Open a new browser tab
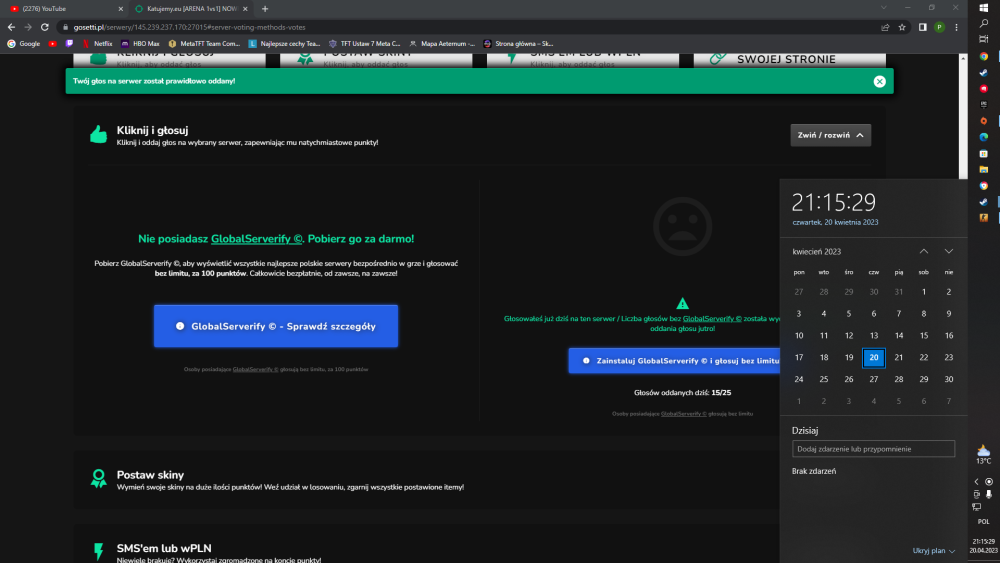Image resolution: width=1000 pixels, height=563 pixels. pyautogui.click(x=265, y=9)
